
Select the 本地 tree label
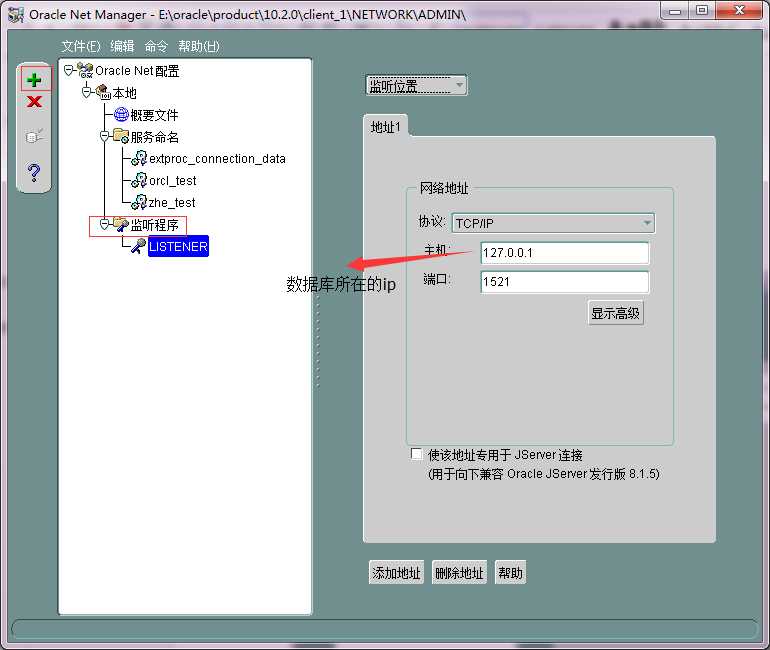click(125, 93)
